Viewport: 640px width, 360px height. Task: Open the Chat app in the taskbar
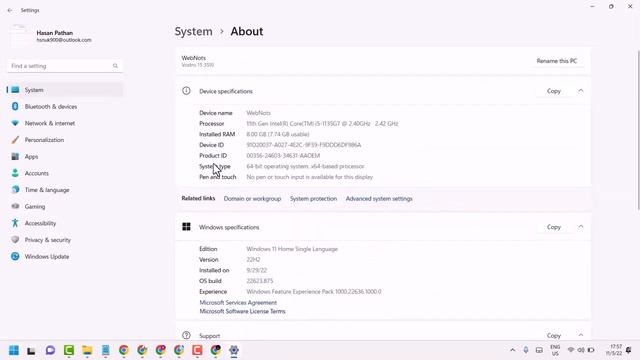click(50, 350)
